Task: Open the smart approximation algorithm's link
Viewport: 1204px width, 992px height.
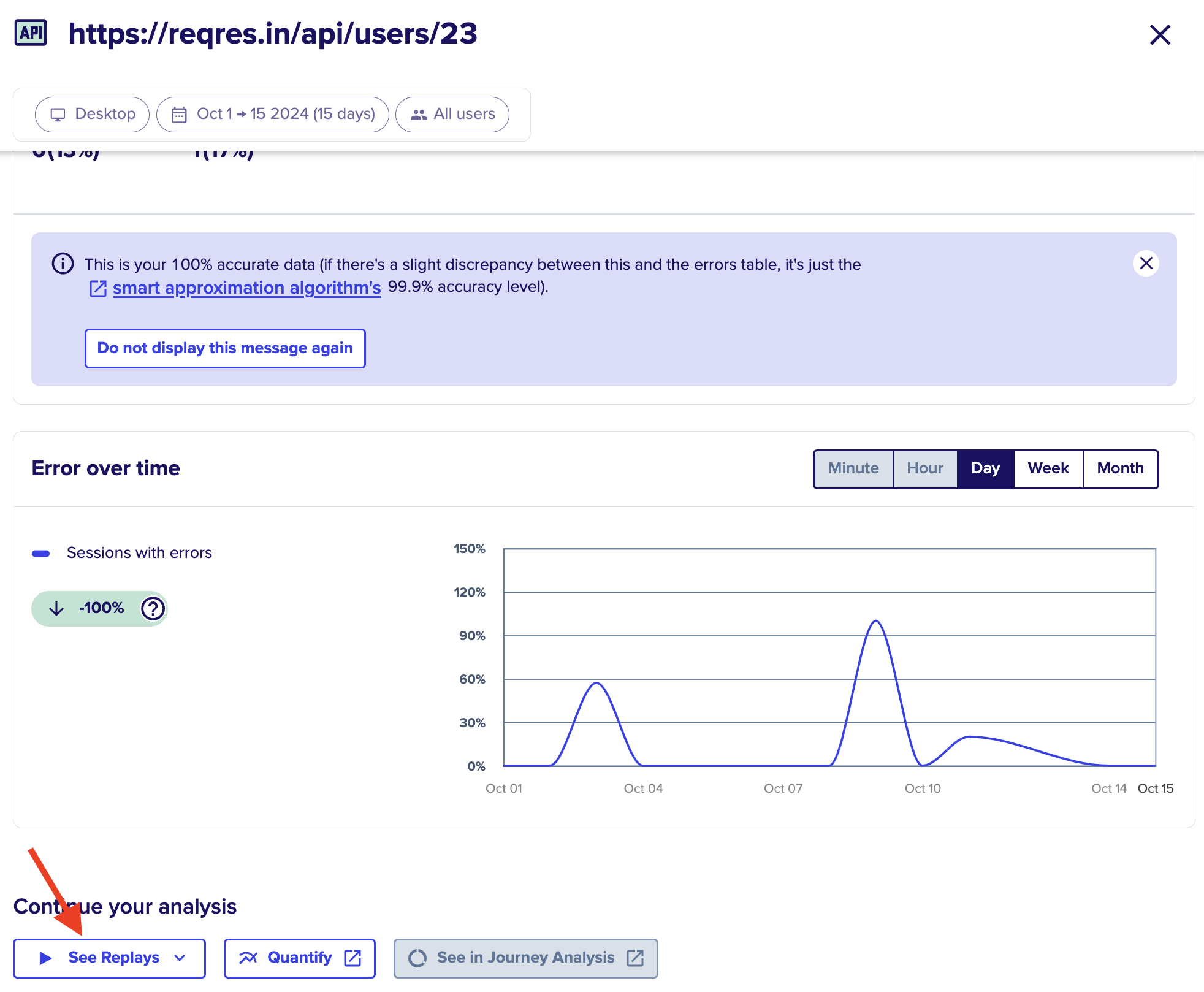Action: (246, 288)
